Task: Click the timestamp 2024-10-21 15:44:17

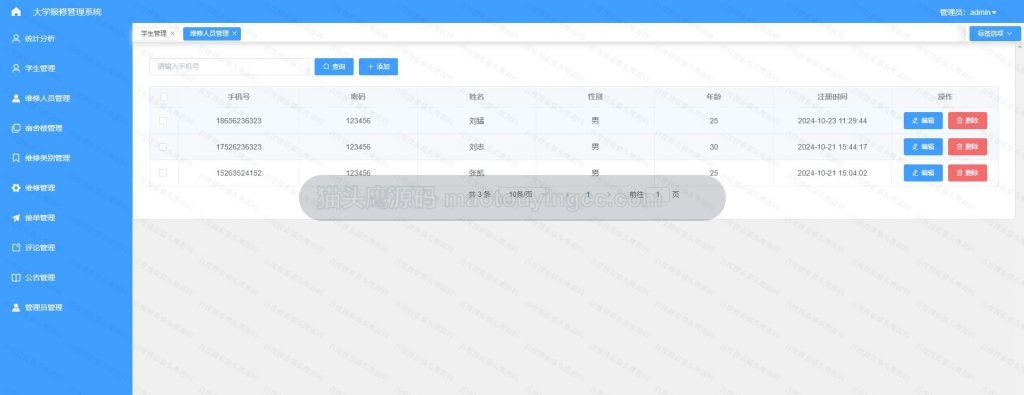Action: [832, 147]
